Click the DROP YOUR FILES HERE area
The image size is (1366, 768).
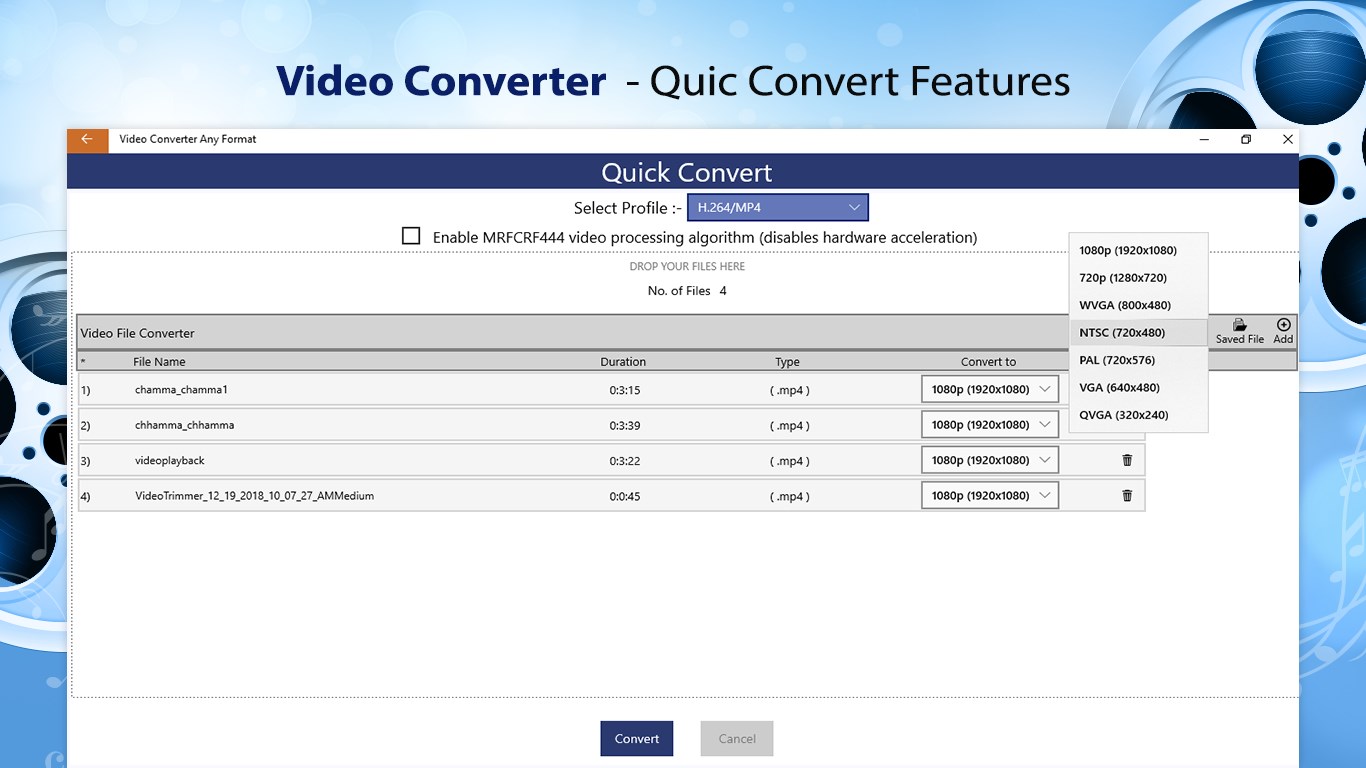coord(687,266)
